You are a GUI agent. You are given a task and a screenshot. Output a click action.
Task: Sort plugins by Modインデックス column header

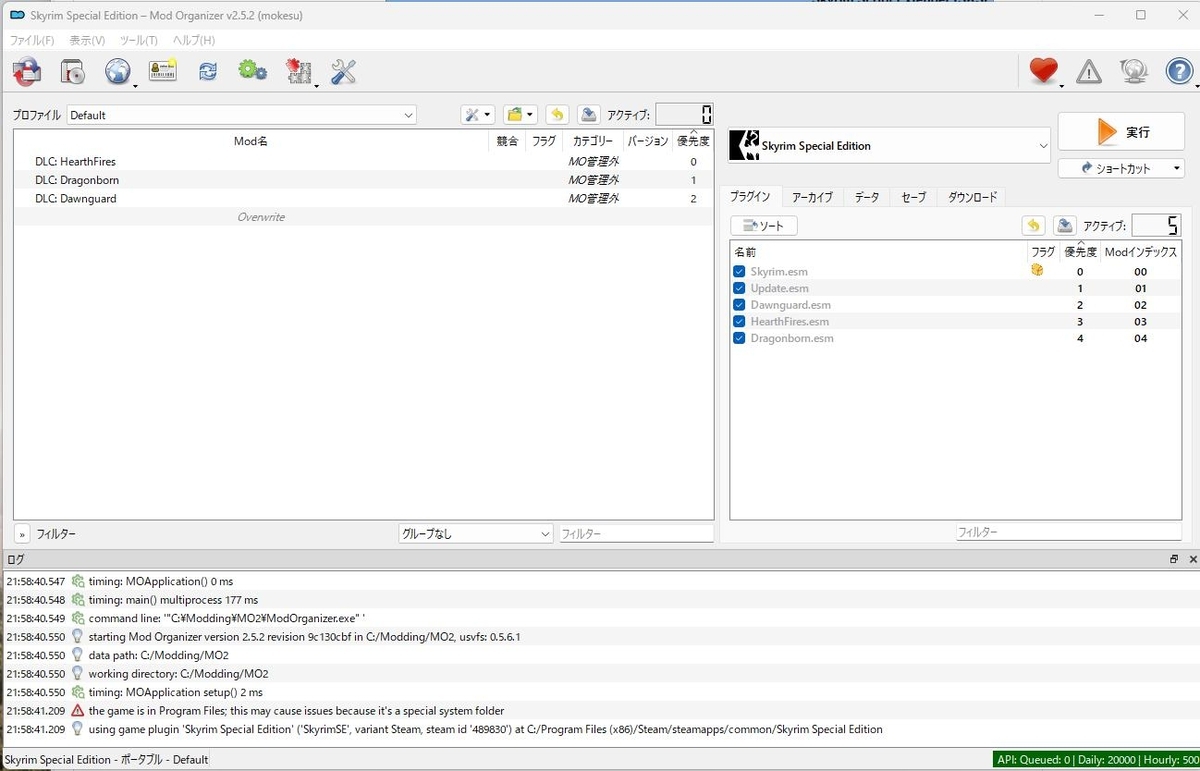pyautogui.click(x=1140, y=252)
